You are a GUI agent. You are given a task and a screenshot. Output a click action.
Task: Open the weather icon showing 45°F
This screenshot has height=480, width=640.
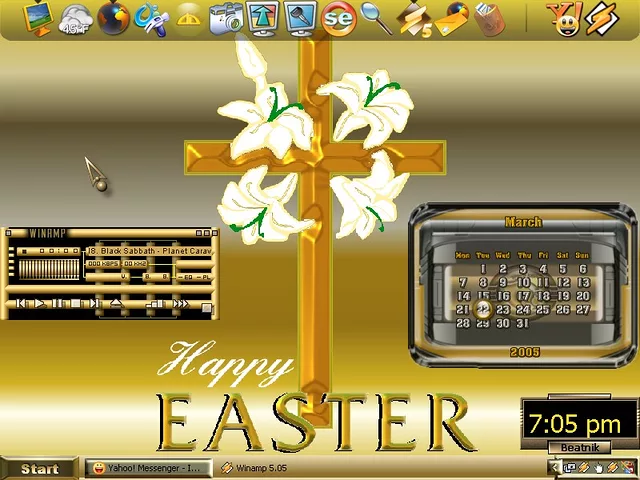(76, 20)
